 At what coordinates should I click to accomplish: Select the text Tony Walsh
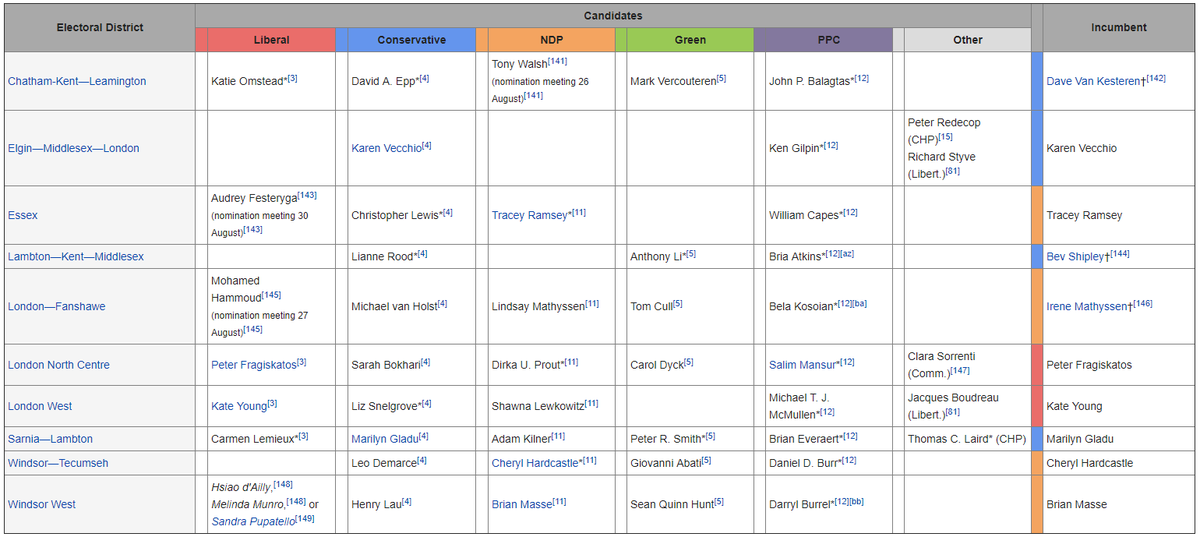[519, 64]
